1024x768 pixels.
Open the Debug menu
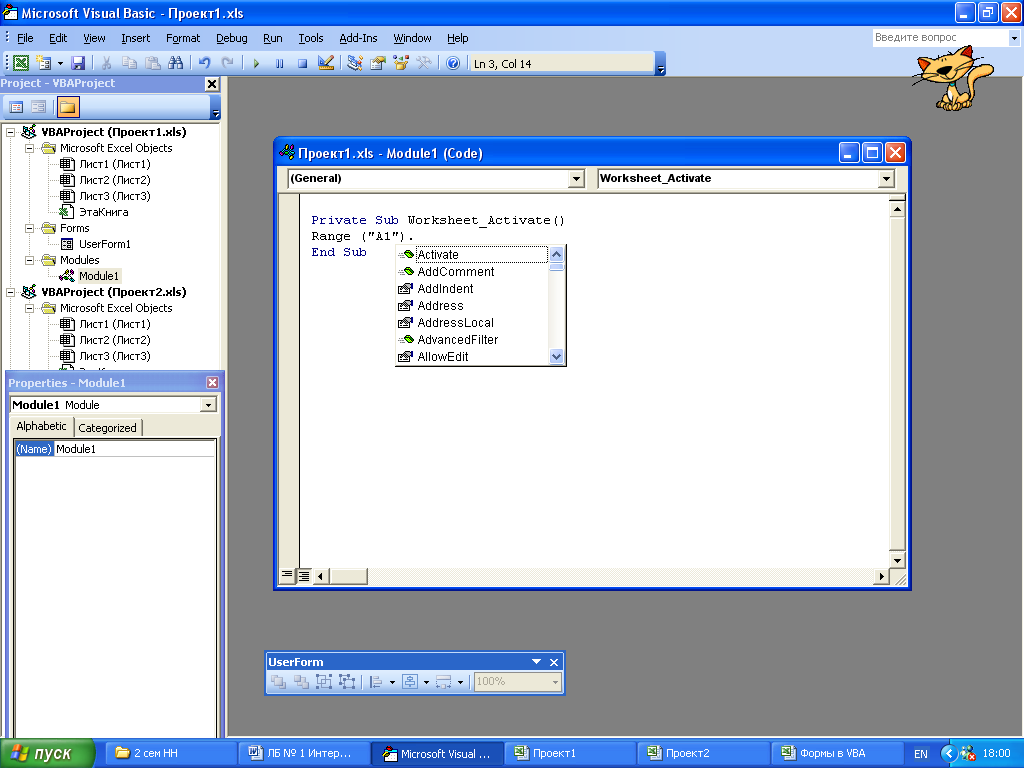[231, 38]
